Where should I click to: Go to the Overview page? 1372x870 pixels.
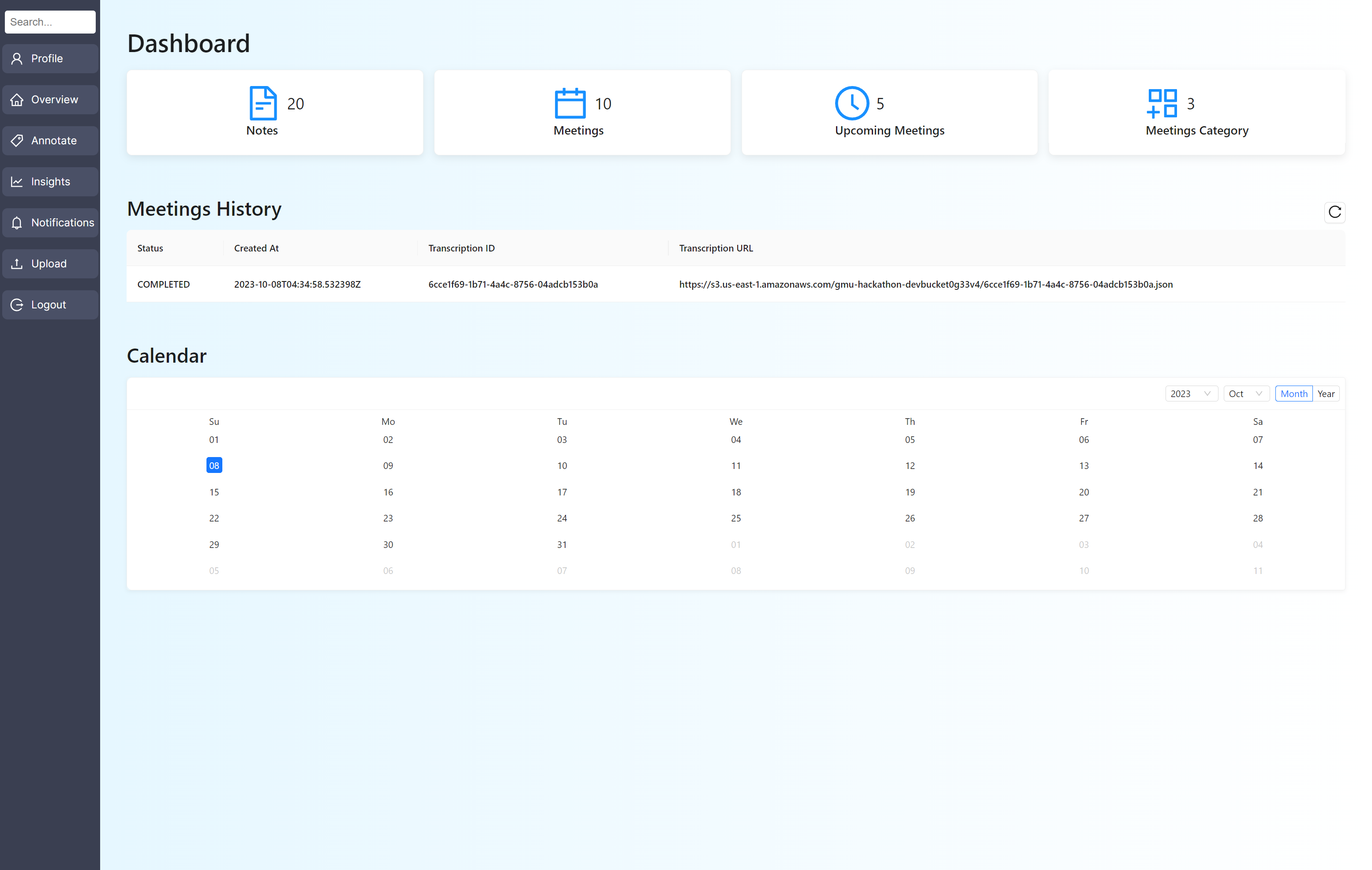tap(50, 100)
